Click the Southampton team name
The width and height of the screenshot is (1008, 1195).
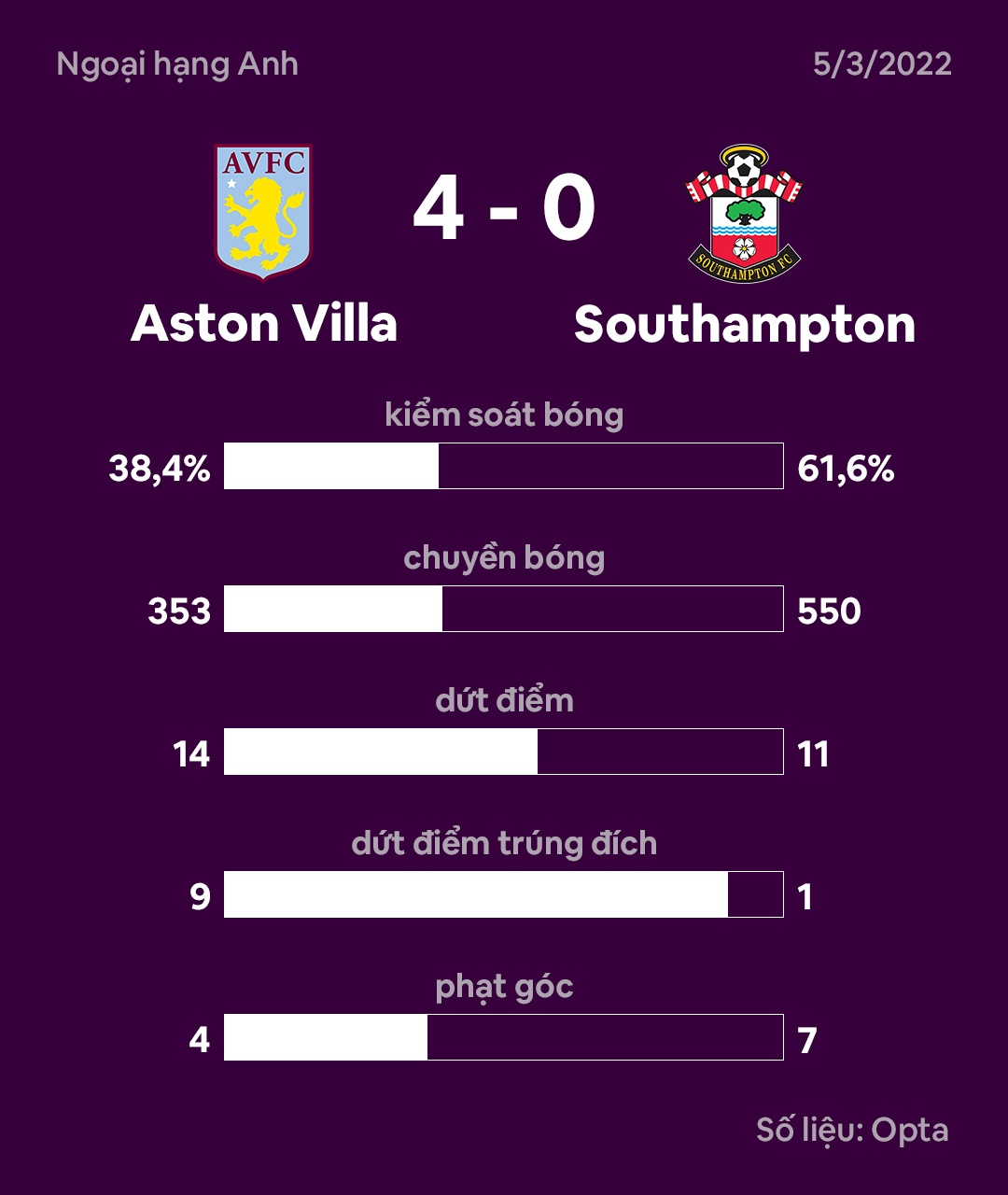(744, 325)
